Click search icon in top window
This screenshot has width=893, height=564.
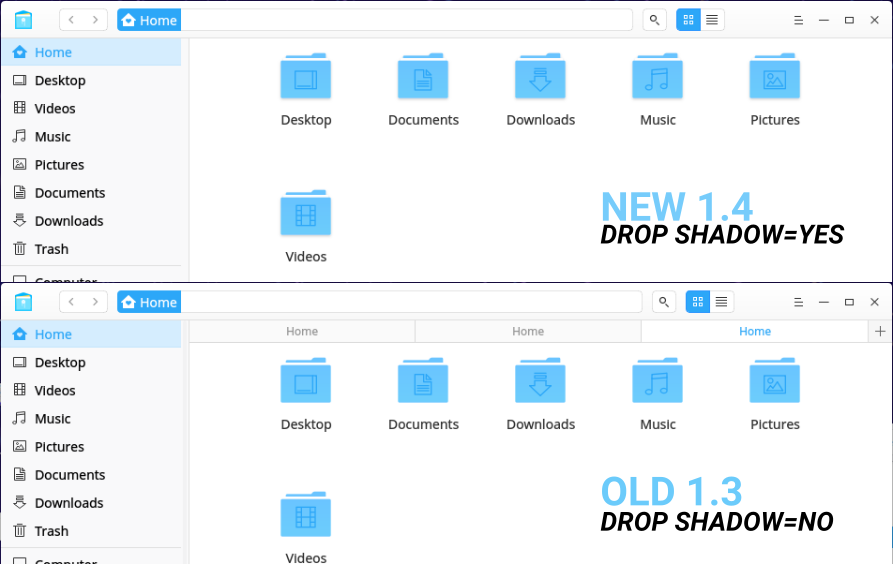tap(654, 20)
